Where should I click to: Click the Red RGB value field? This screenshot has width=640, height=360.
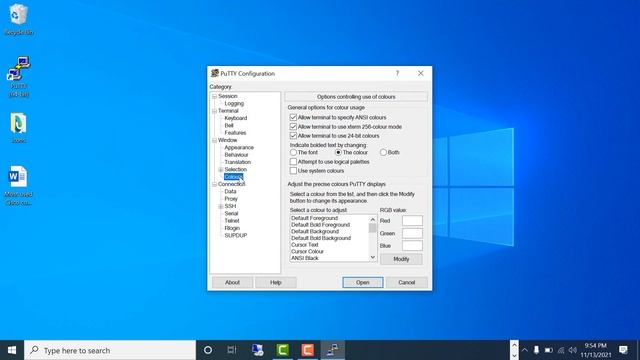coord(412,221)
